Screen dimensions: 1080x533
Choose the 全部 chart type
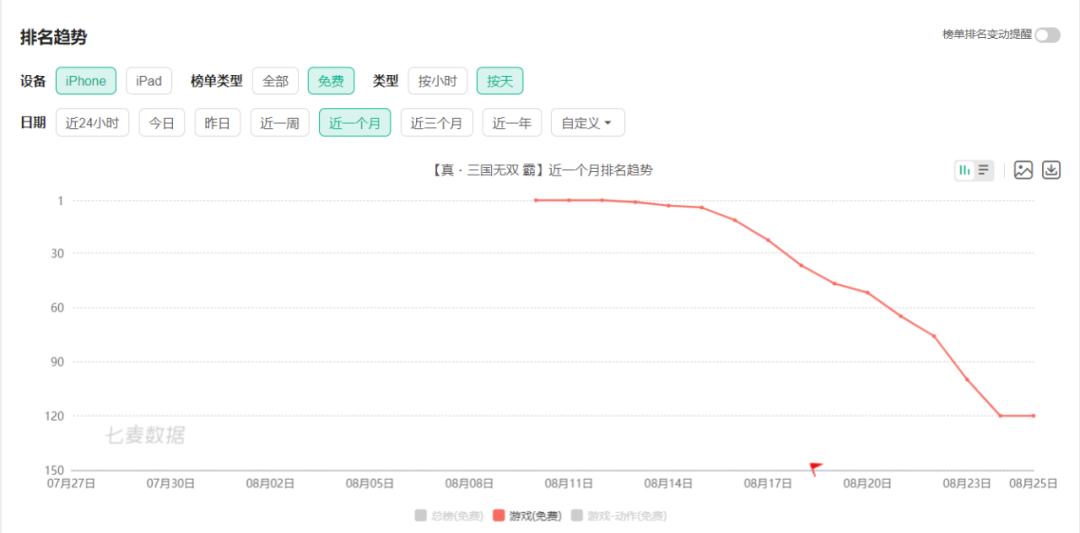click(275, 81)
